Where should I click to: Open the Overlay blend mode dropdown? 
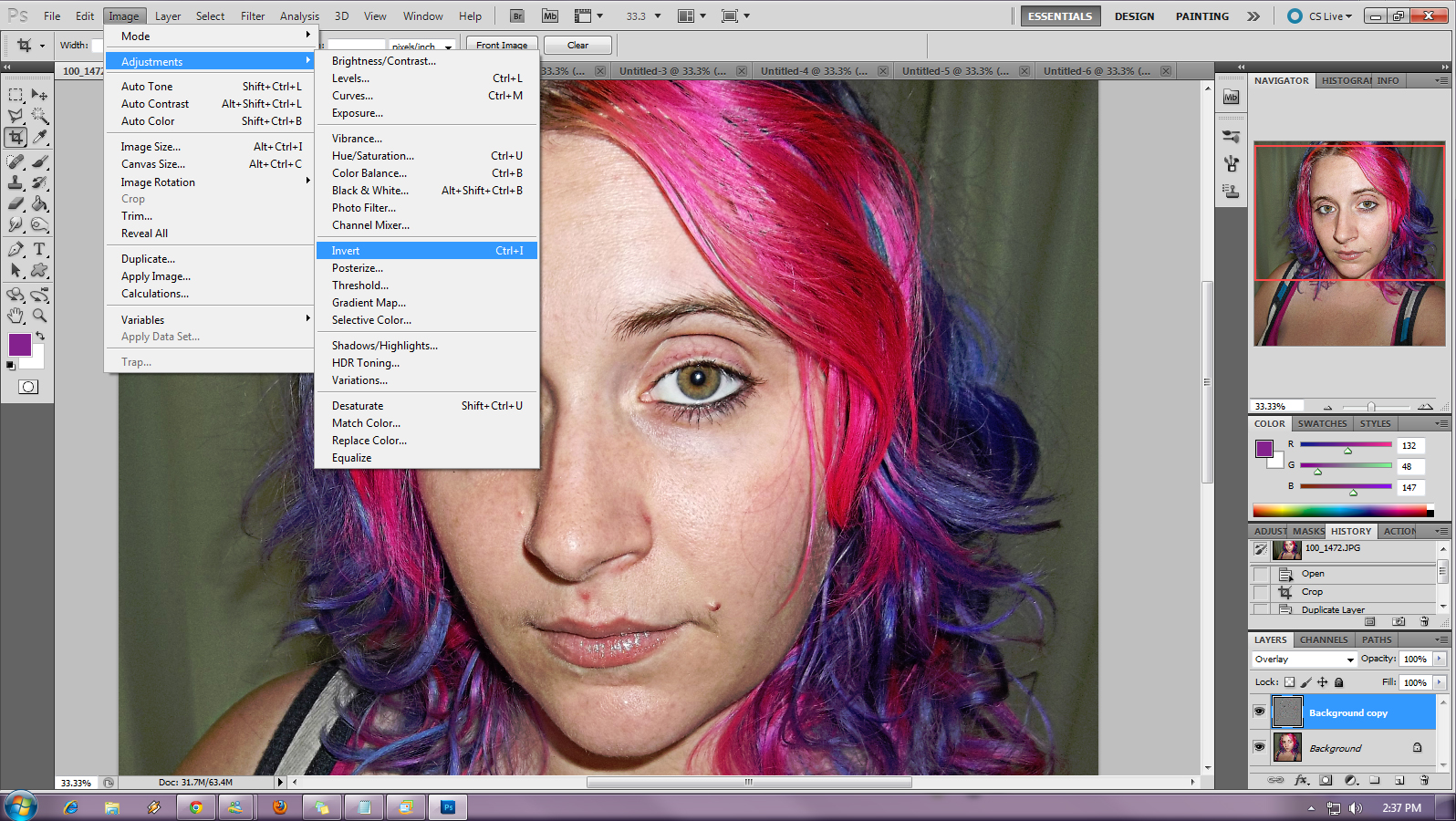coord(1304,660)
